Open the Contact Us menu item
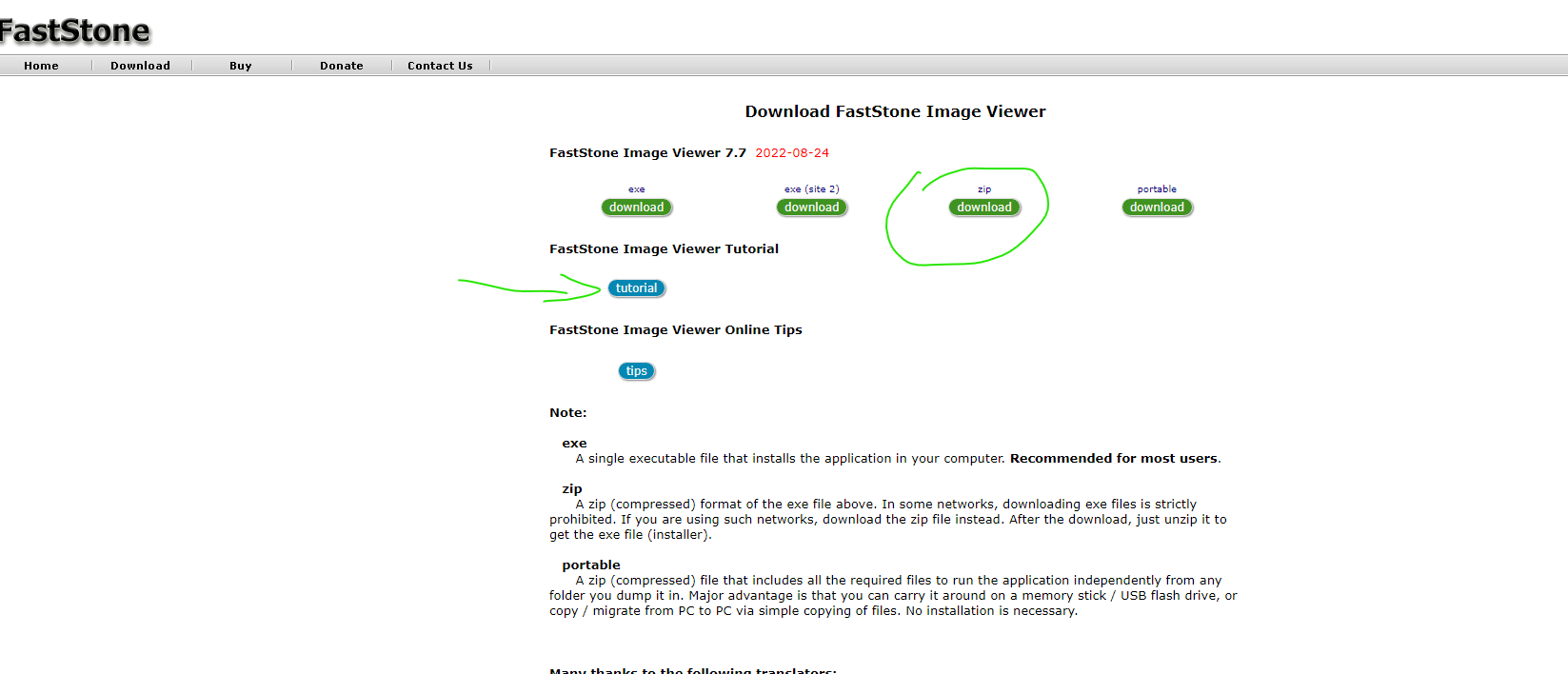This screenshot has height=674, width=1568. point(440,66)
